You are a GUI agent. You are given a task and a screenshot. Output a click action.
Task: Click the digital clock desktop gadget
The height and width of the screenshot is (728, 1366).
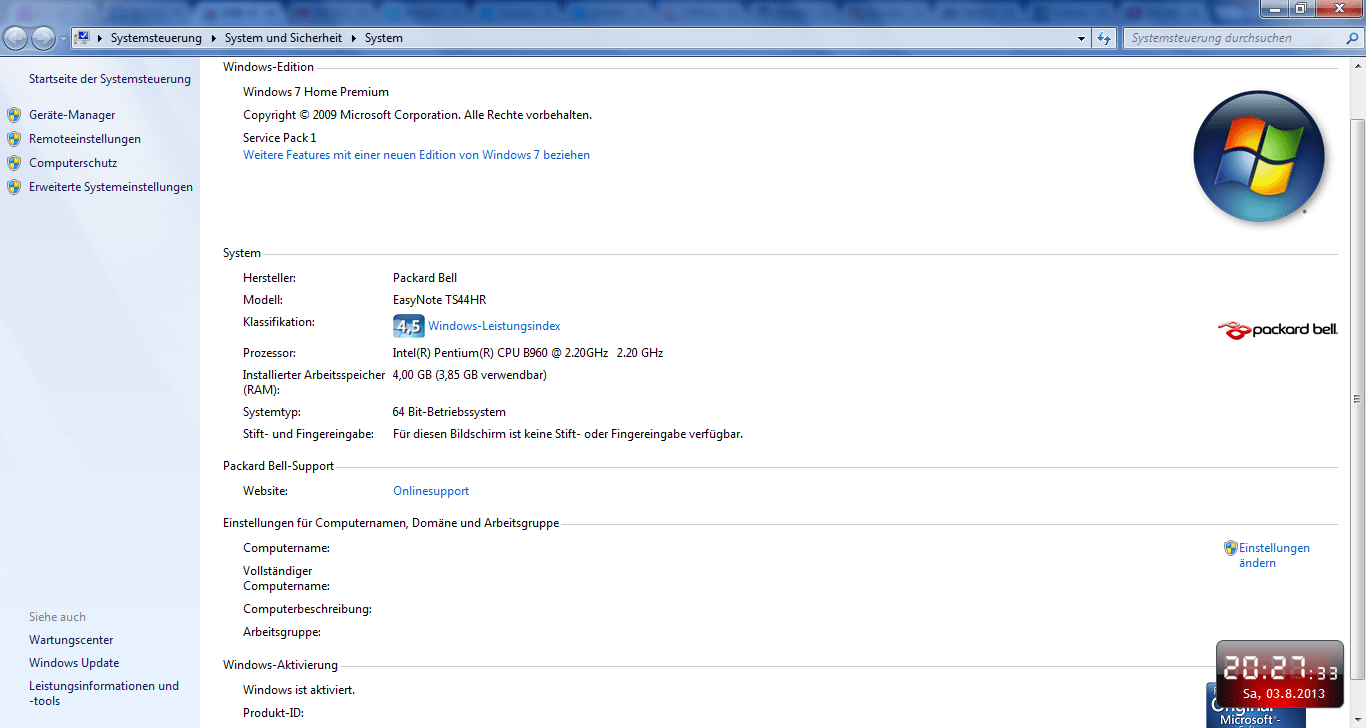tap(1280, 676)
